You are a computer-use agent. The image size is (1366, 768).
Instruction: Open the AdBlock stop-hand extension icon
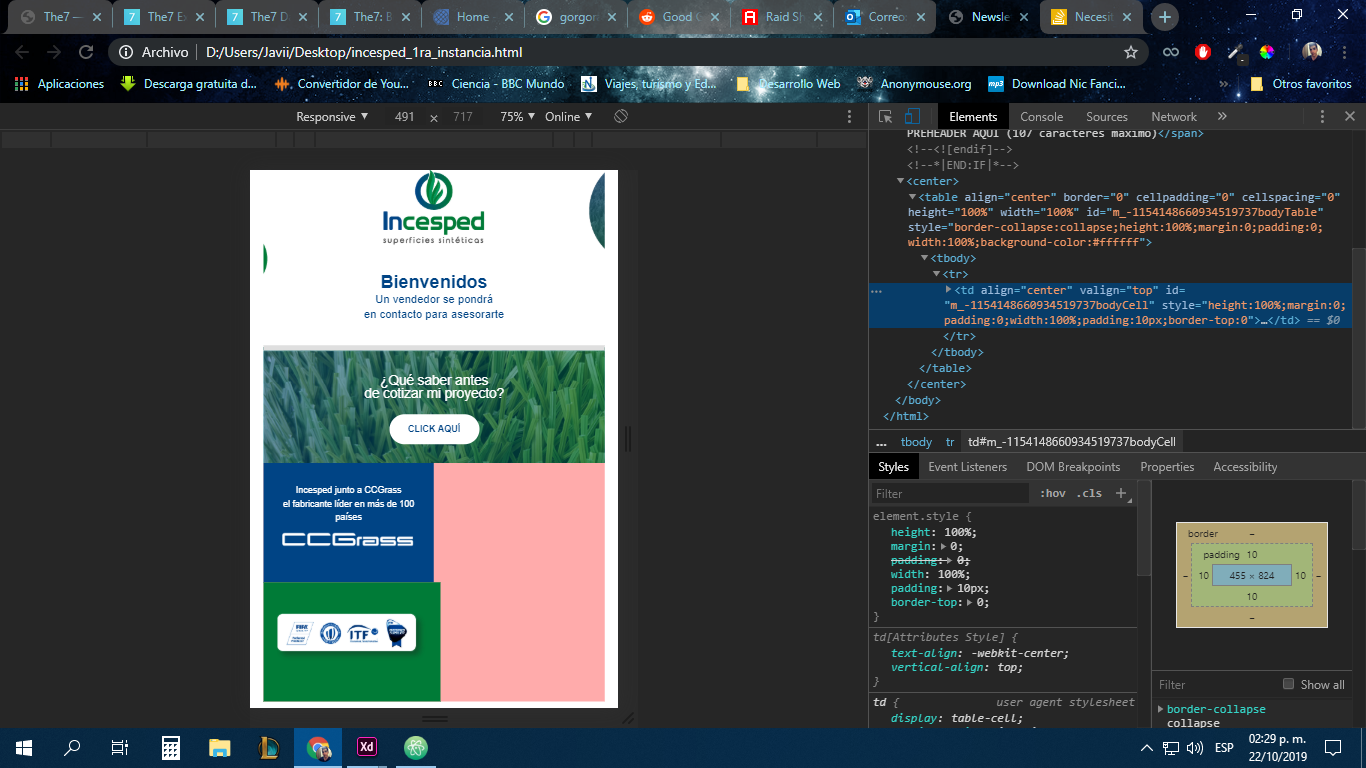(x=1203, y=52)
